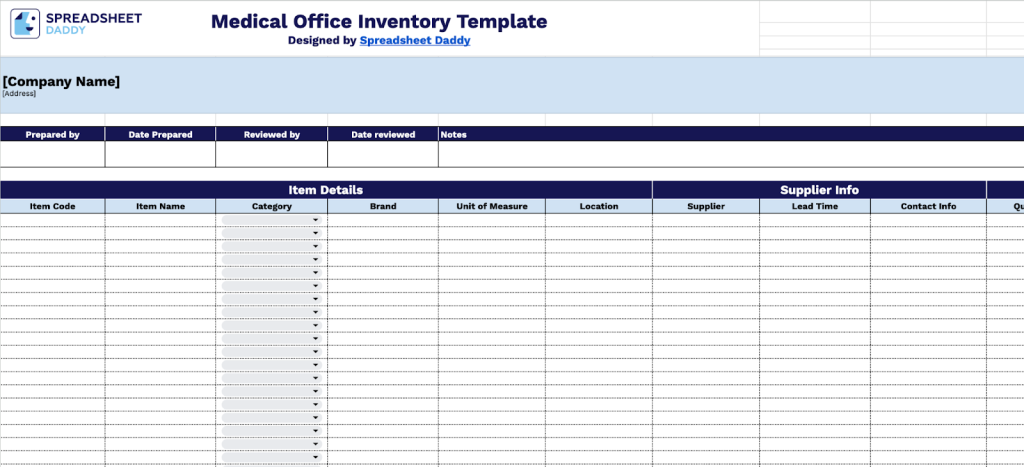Image resolution: width=1024 pixels, height=467 pixels.
Task: Open the Spreadsheet Daddy hyperlink
Action: coord(414,41)
